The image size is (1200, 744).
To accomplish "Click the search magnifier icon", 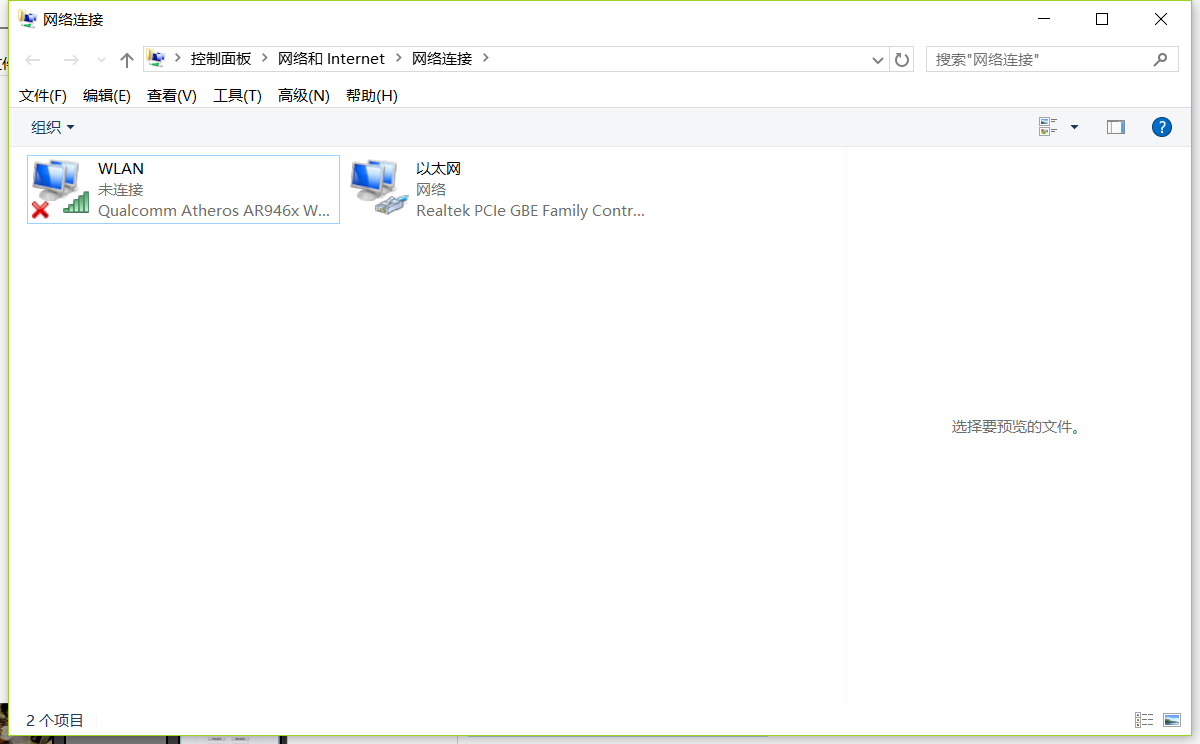I will [1160, 60].
